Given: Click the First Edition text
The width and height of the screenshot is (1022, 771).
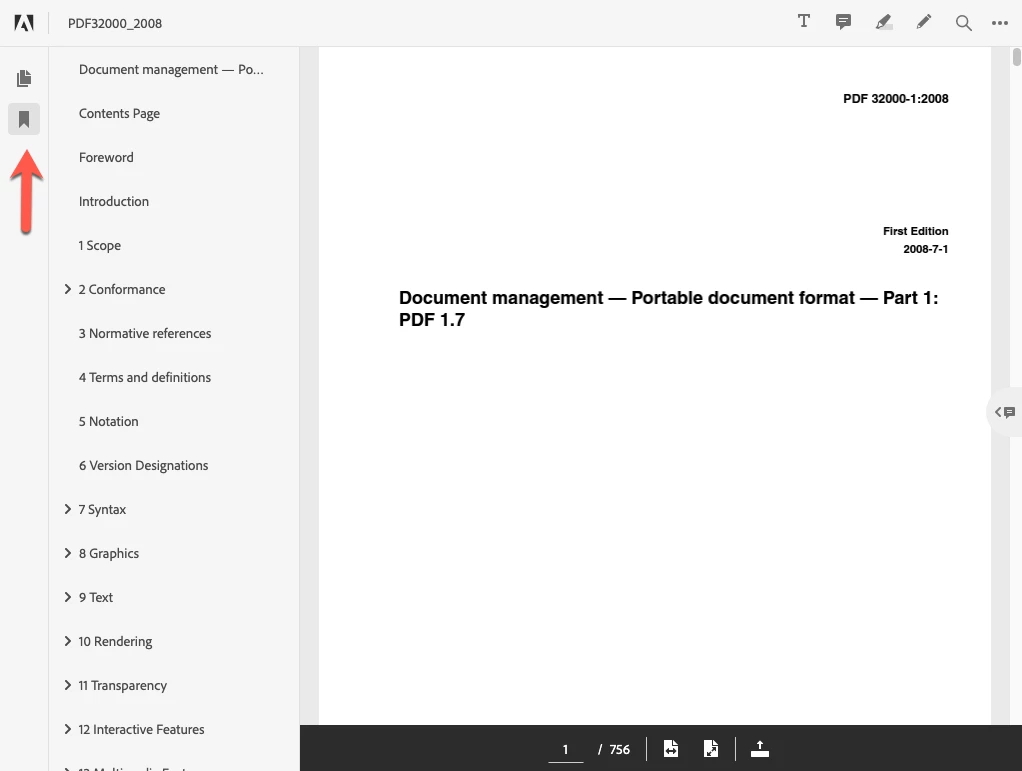Looking at the screenshot, I should click(915, 231).
